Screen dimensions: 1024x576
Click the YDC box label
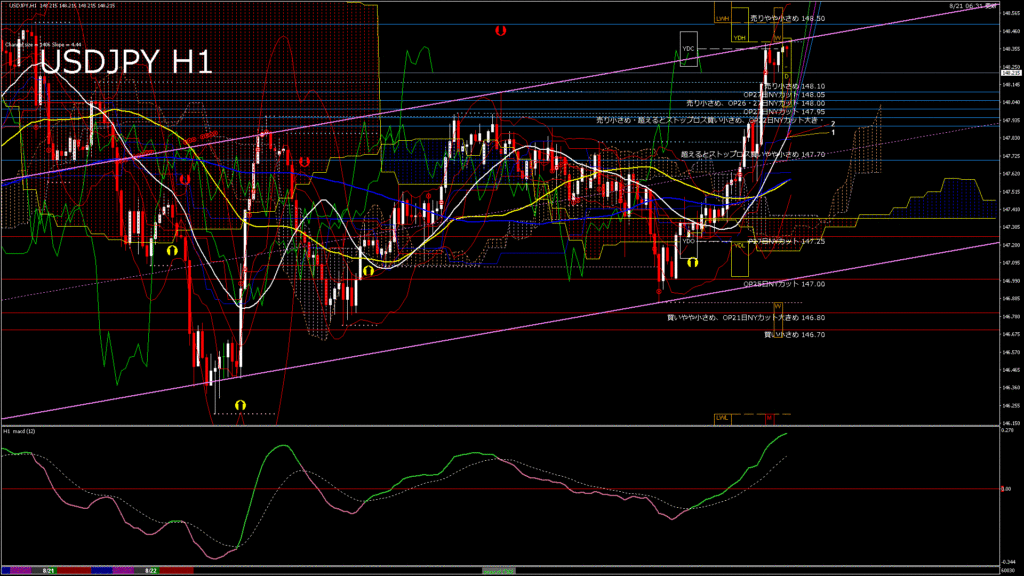[688, 49]
